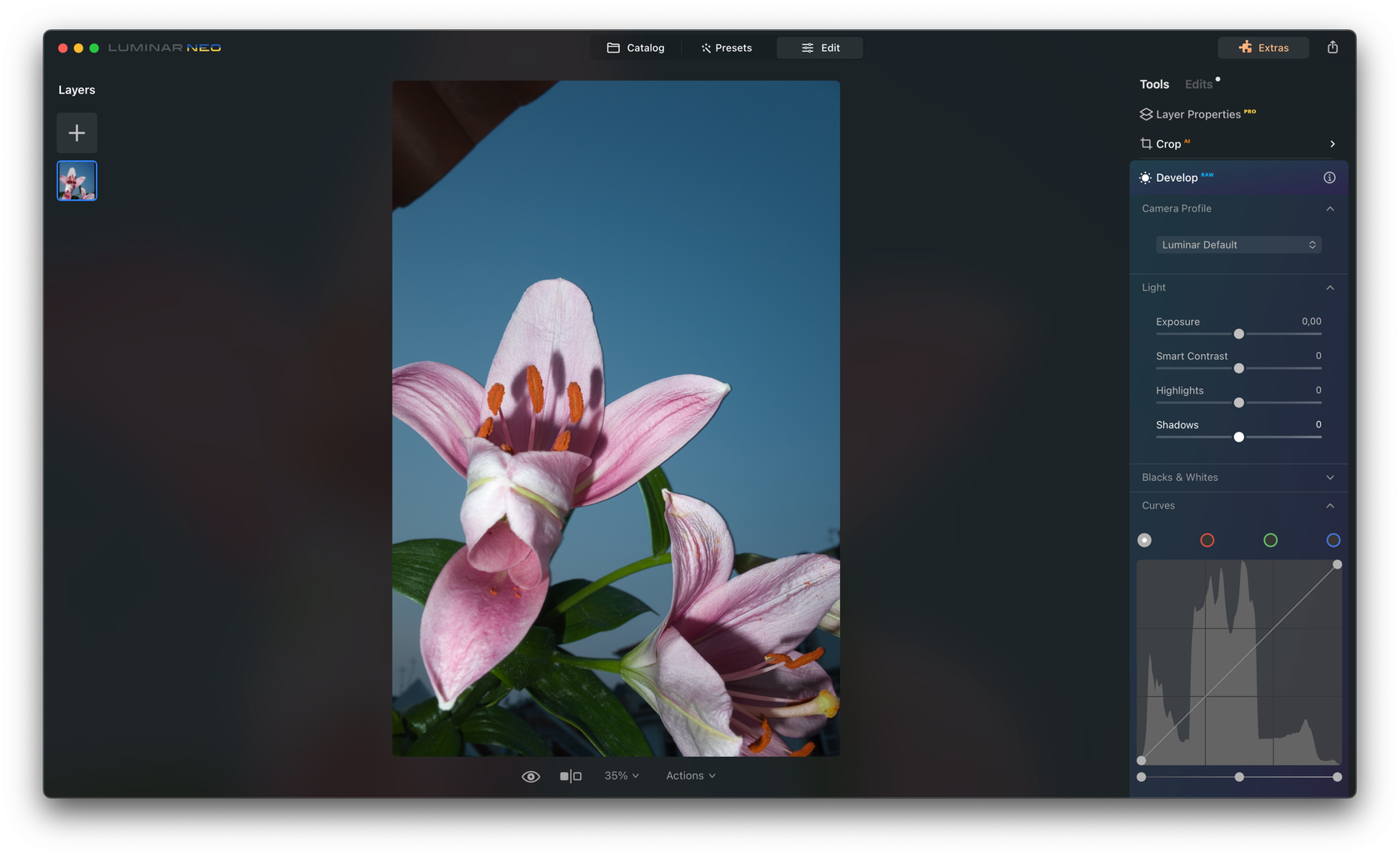
Task: Switch to the Presets tab
Action: click(x=726, y=48)
